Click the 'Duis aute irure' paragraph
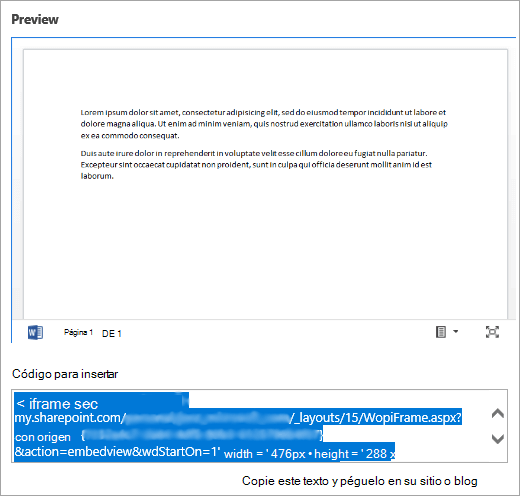 tap(256, 165)
